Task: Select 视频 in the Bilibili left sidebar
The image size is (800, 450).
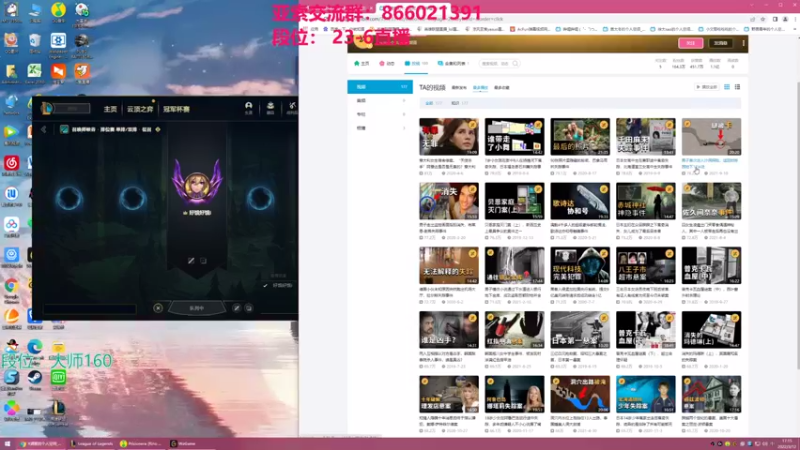Action: tap(380, 87)
